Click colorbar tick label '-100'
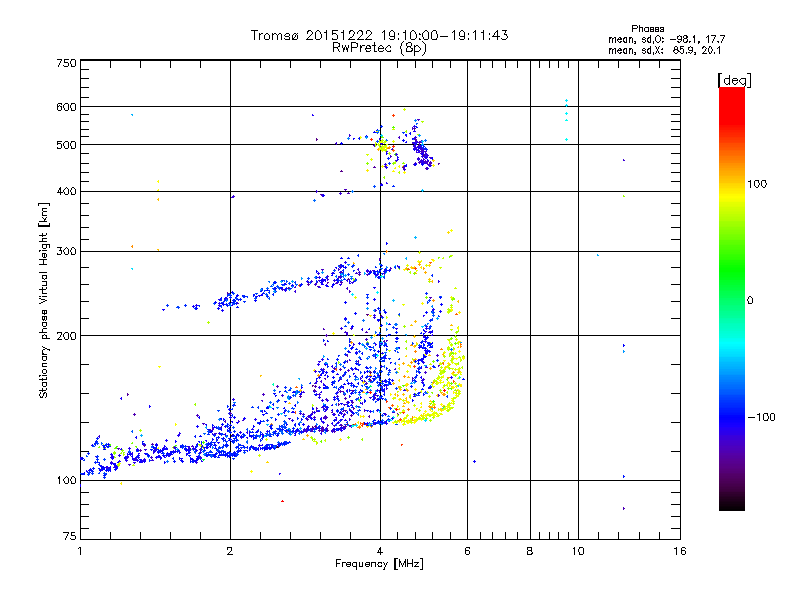The width and height of the screenshot is (800, 600). pyautogui.click(x=761, y=417)
